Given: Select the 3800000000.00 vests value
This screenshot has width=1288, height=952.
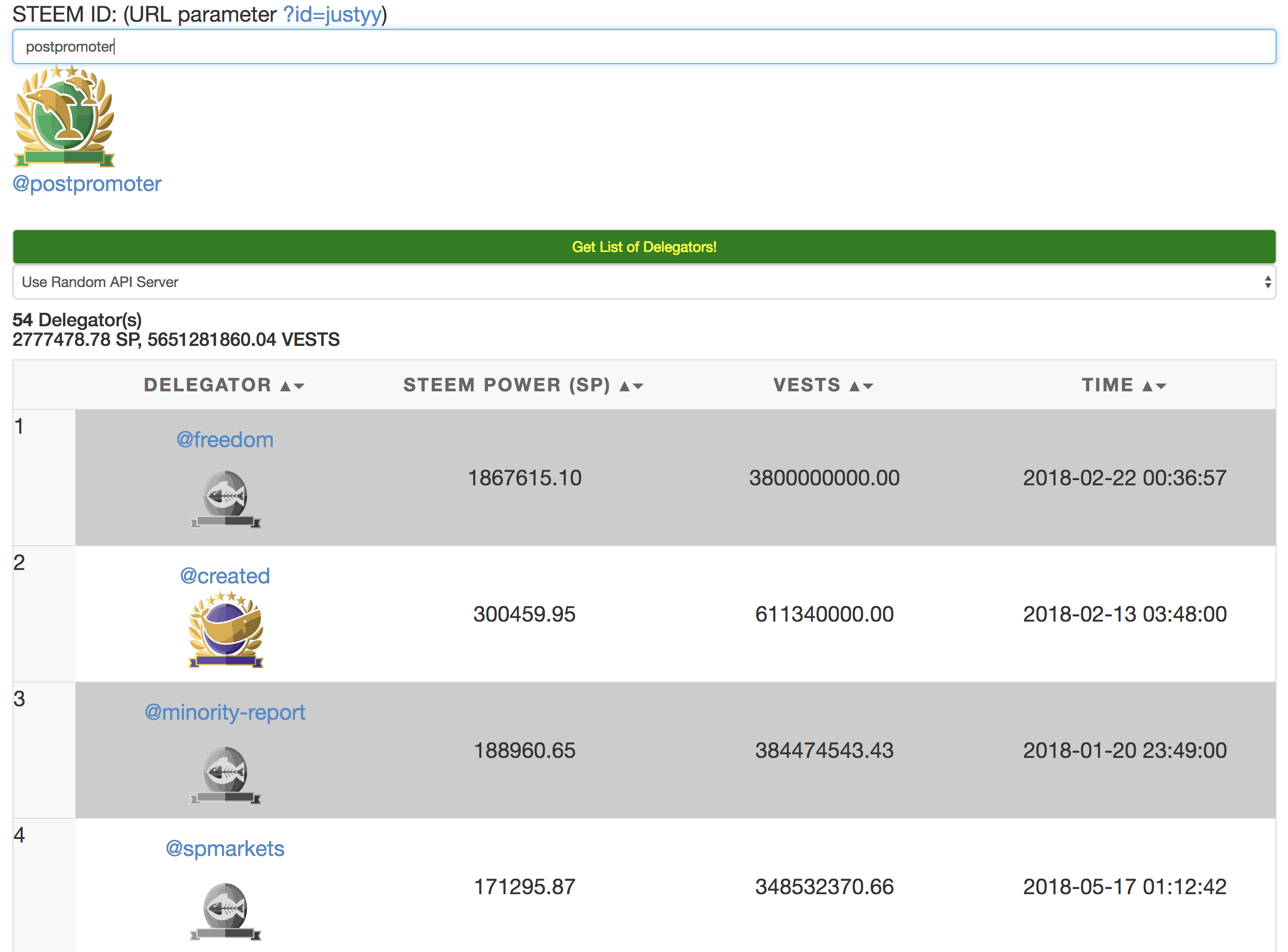Looking at the screenshot, I should click(824, 478).
